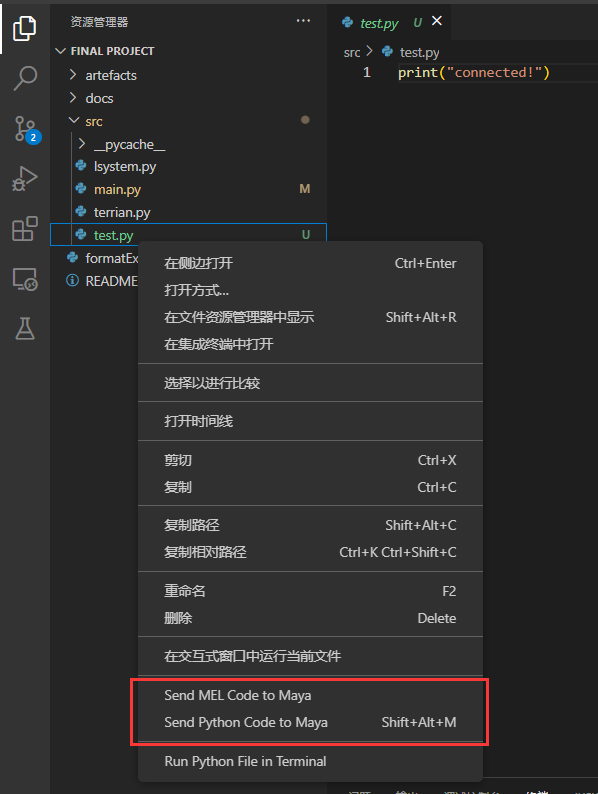Open the Extensions view
Viewport: 598px width, 794px height.
tap(24, 228)
